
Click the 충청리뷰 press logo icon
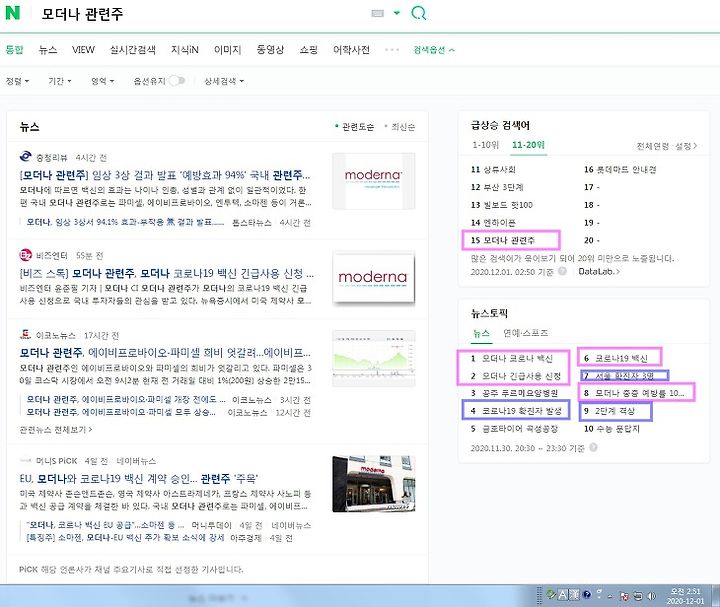[25, 157]
